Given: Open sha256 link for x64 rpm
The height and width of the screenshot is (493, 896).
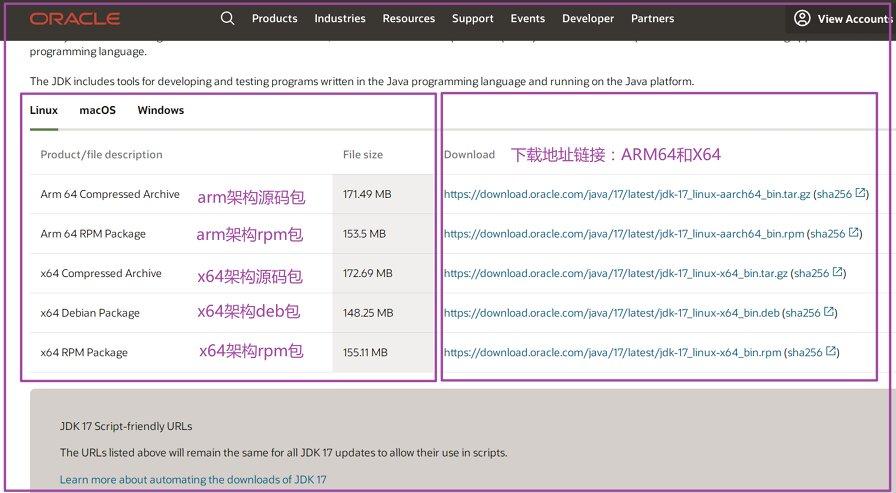Looking at the screenshot, I should point(805,352).
